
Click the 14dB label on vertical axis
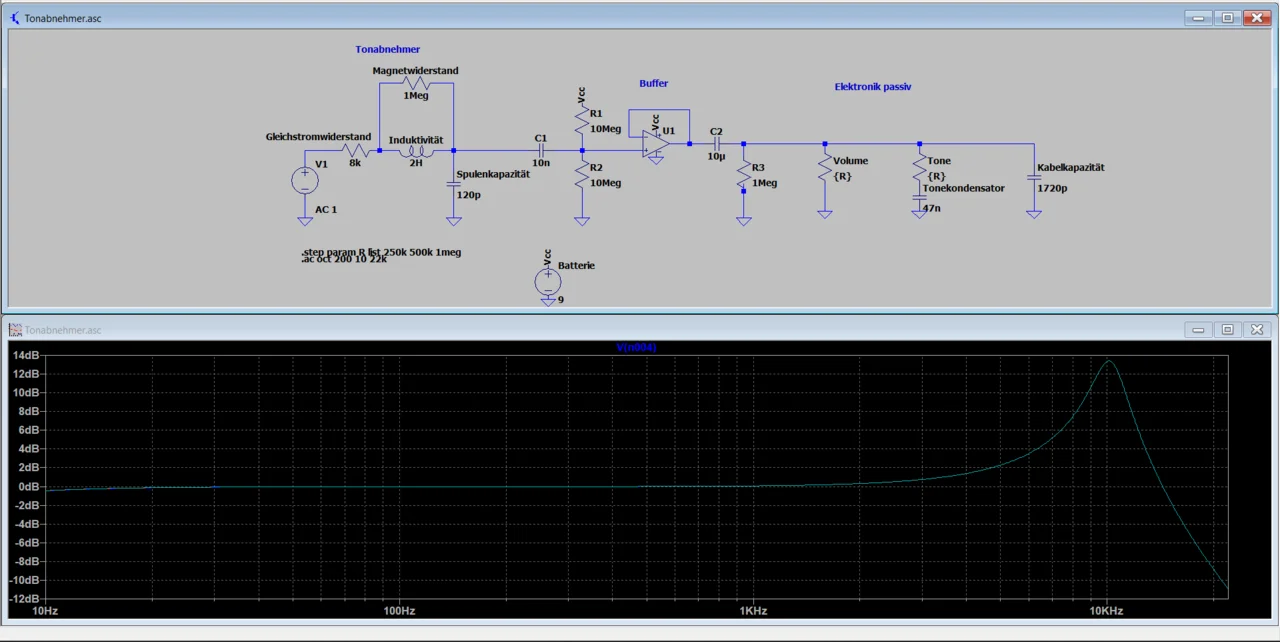click(25, 355)
